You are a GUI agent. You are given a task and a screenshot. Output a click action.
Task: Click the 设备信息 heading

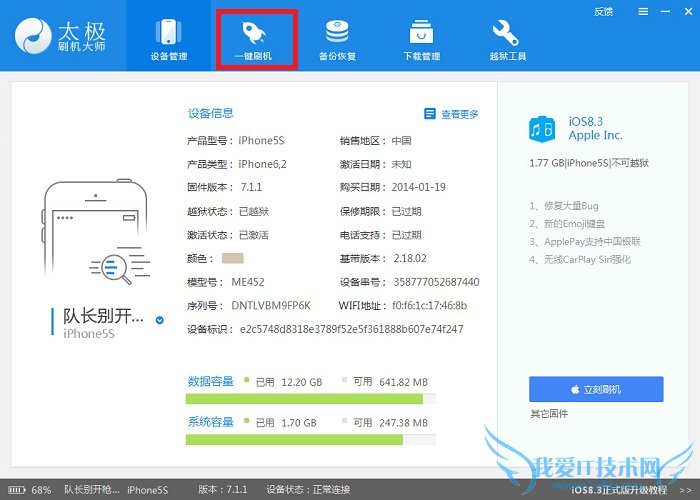(x=211, y=113)
